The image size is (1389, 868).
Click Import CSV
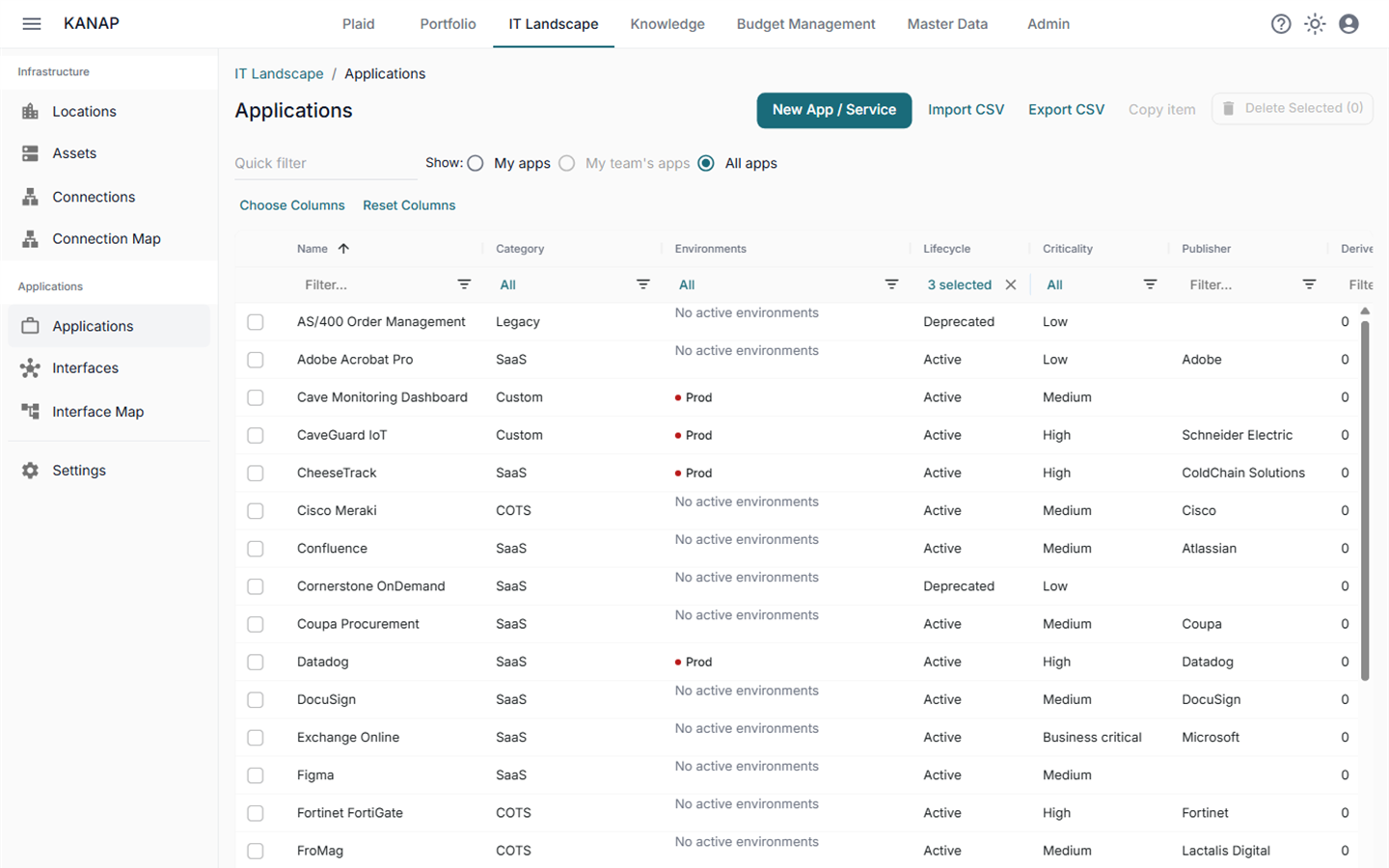966,110
